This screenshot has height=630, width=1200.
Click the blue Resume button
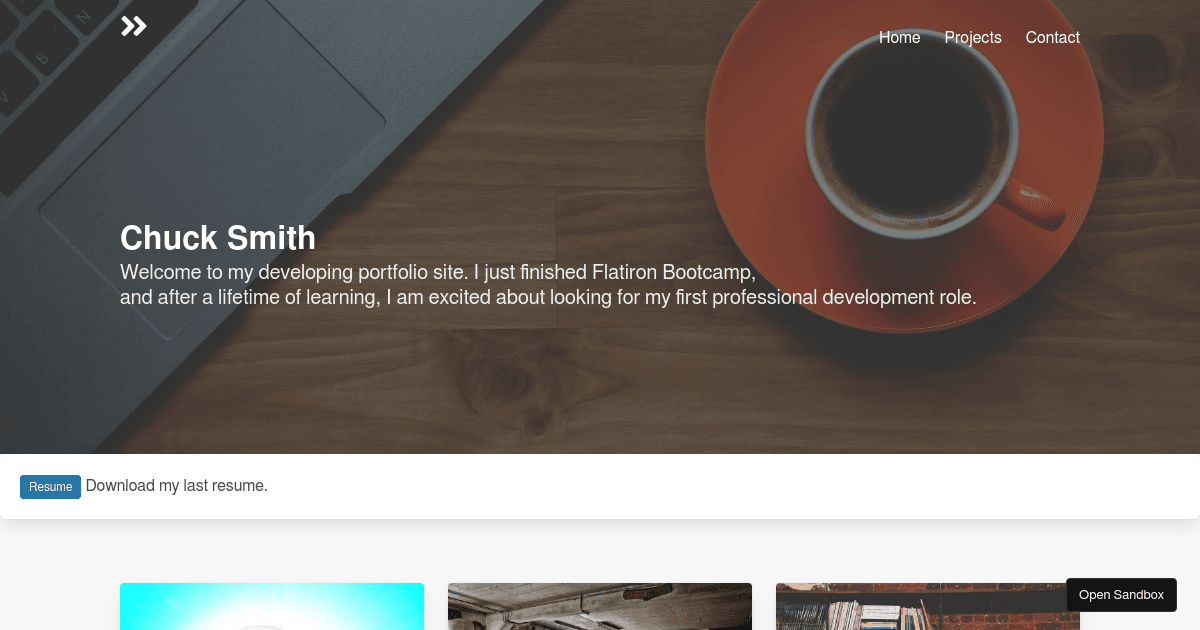click(x=50, y=487)
